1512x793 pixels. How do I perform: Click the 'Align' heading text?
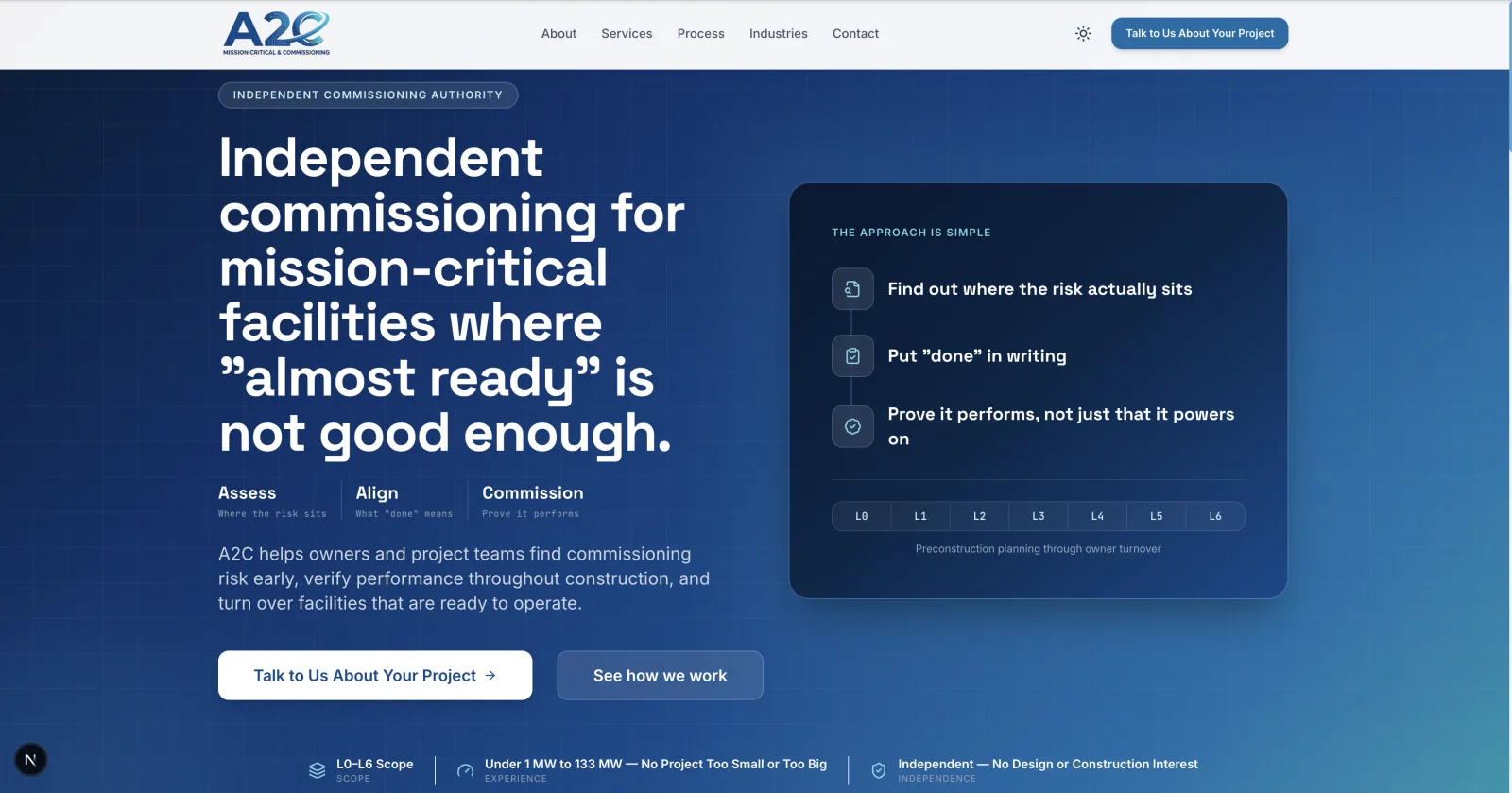(x=377, y=492)
